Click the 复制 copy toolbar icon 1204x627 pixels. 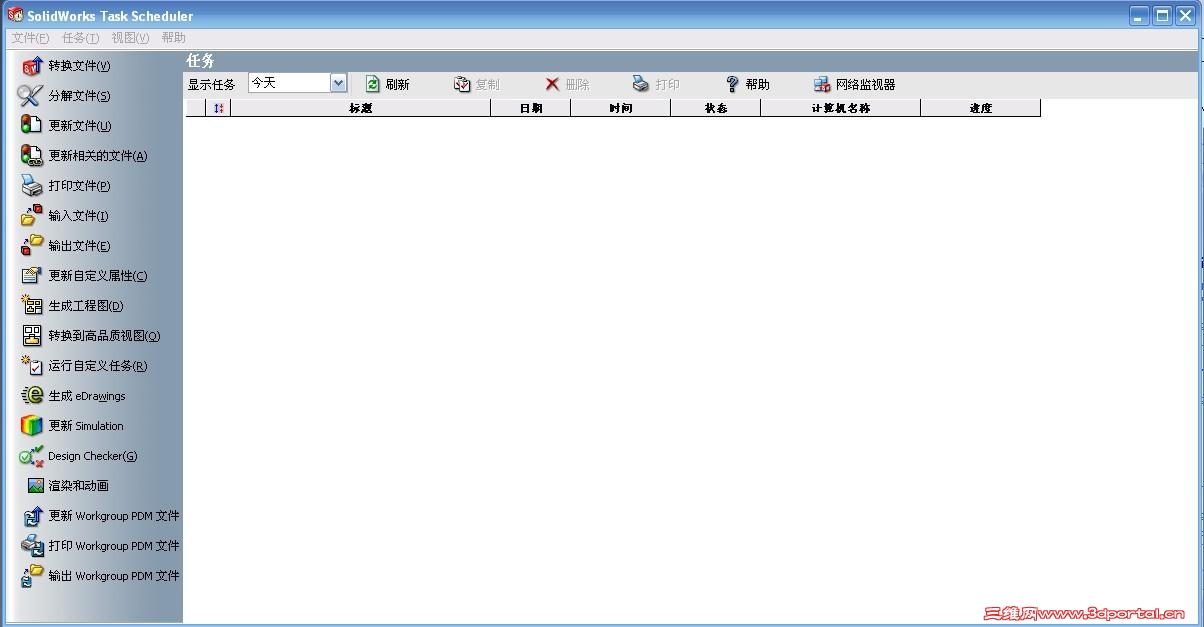point(462,85)
